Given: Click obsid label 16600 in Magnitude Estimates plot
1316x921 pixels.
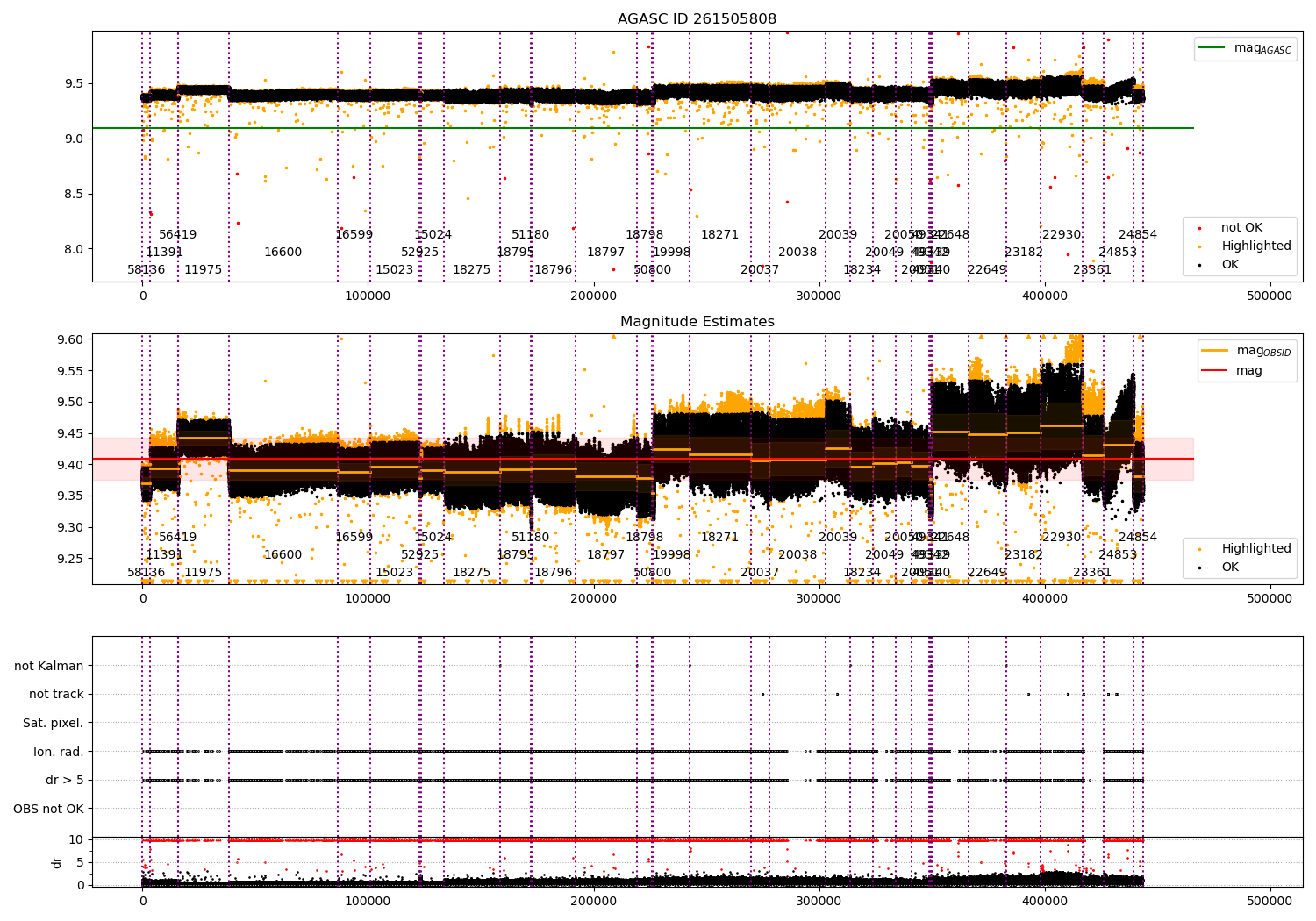Looking at the screenshot, I should click(x=283, y=555).
